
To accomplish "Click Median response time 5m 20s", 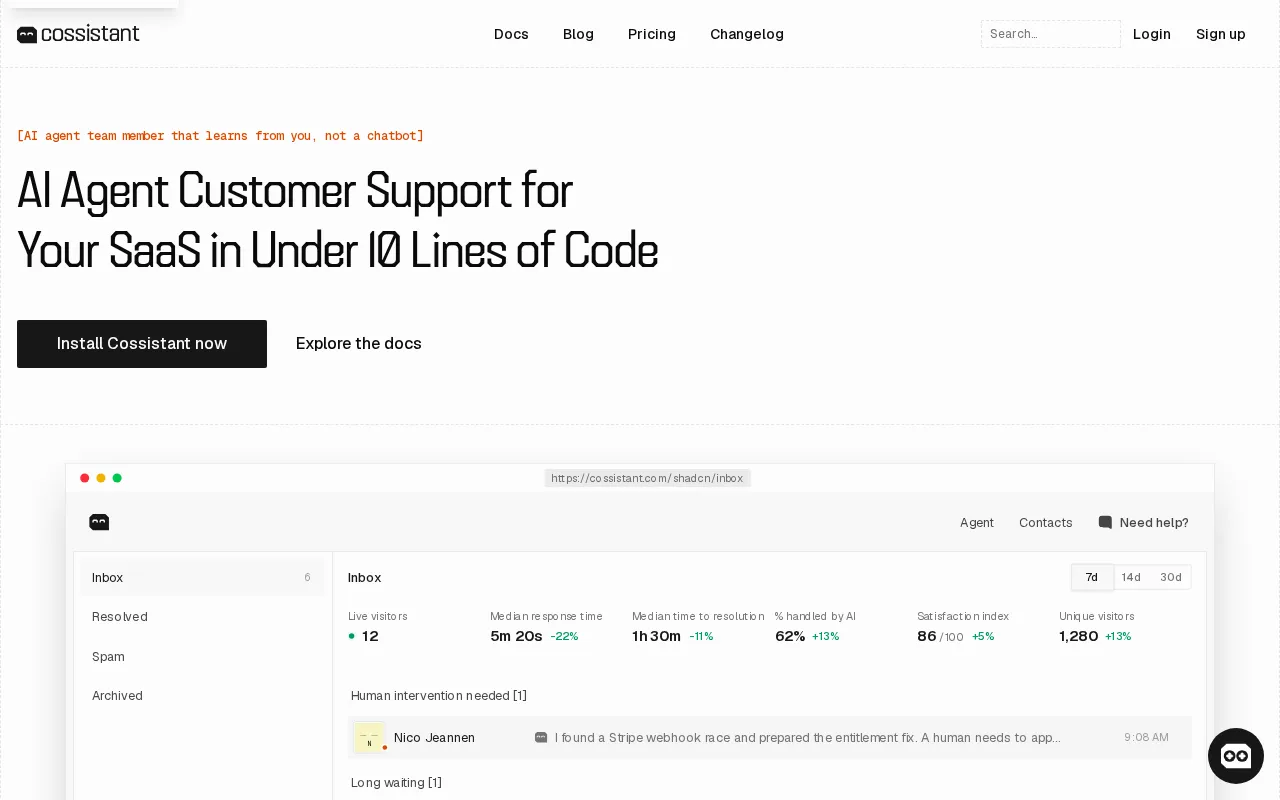I will click(x=516, y=636).
